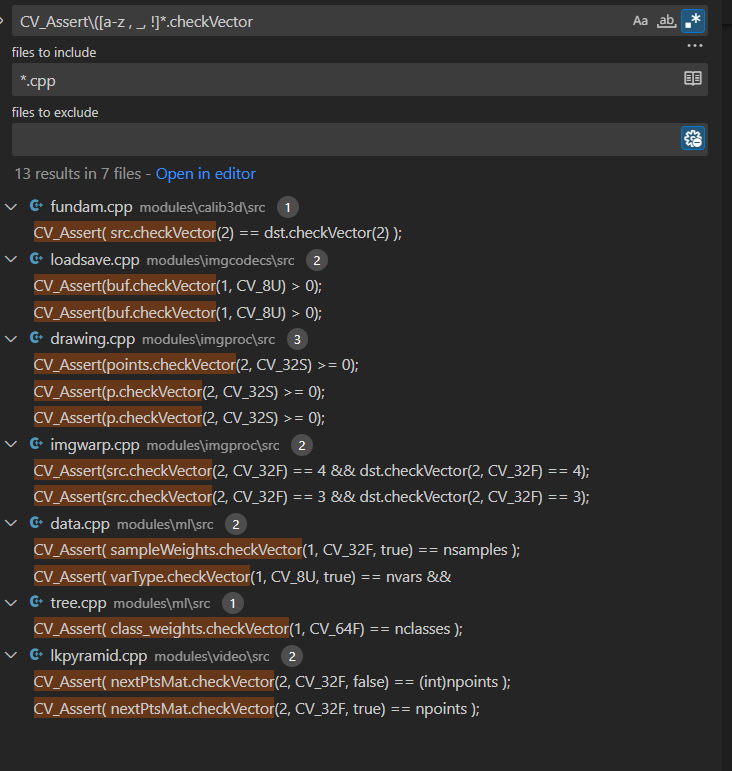The height and width of the screenshot is (771, 732).
Task: Collapse data.cpp results group
Action: pos(11,523)
